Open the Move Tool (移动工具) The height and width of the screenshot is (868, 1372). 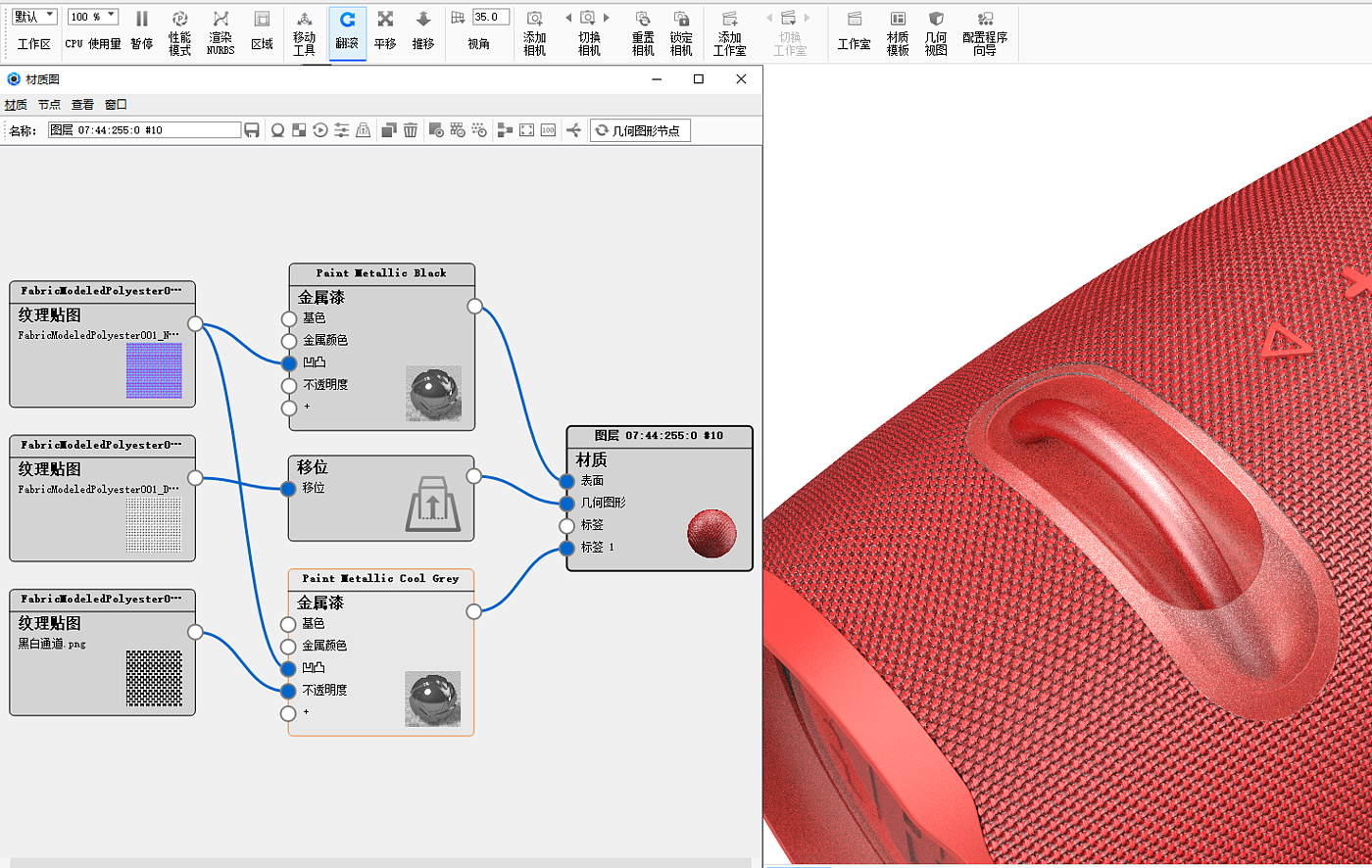(x=305, y=31)
